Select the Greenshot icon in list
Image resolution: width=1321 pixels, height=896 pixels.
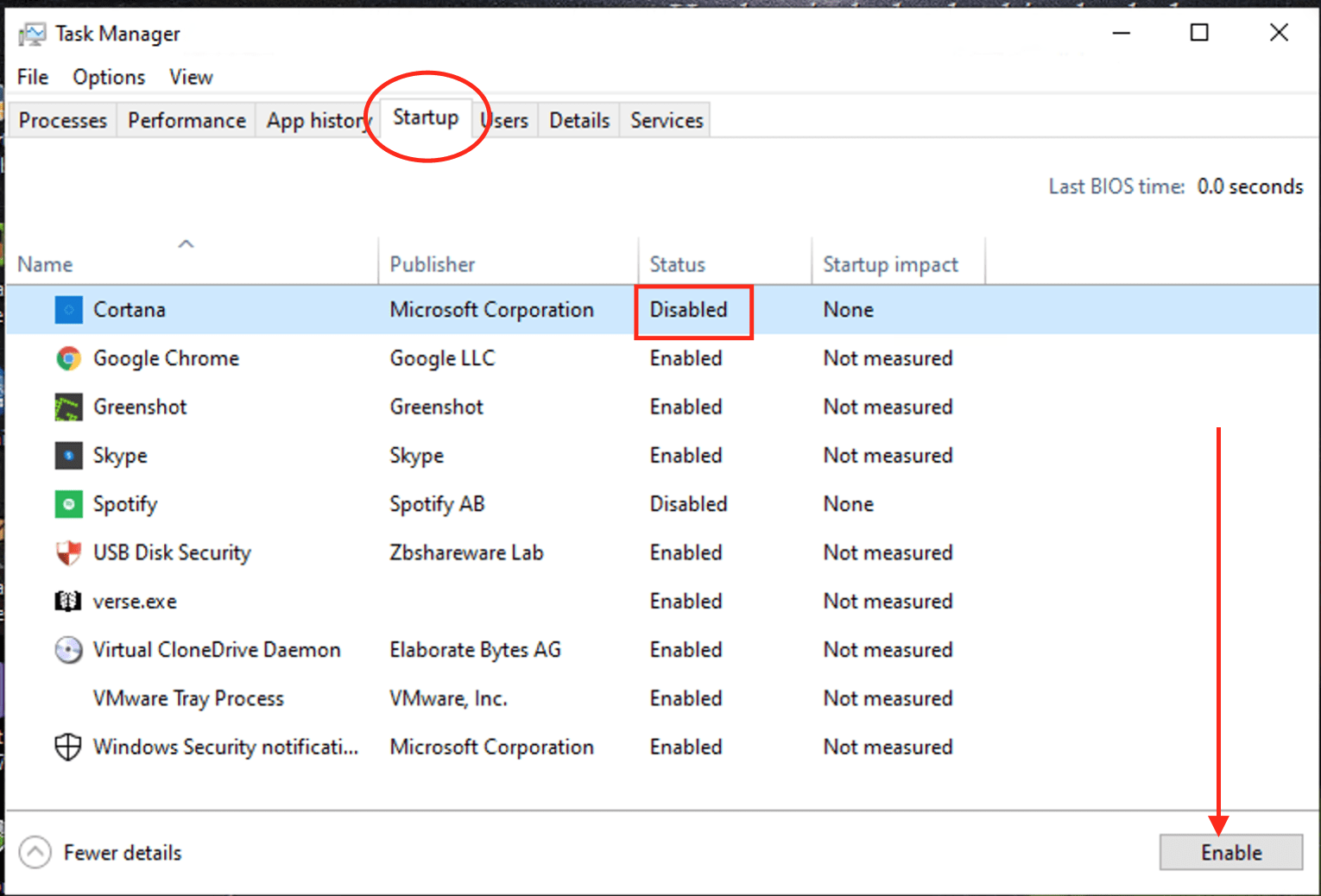click(x=68, y=407)
